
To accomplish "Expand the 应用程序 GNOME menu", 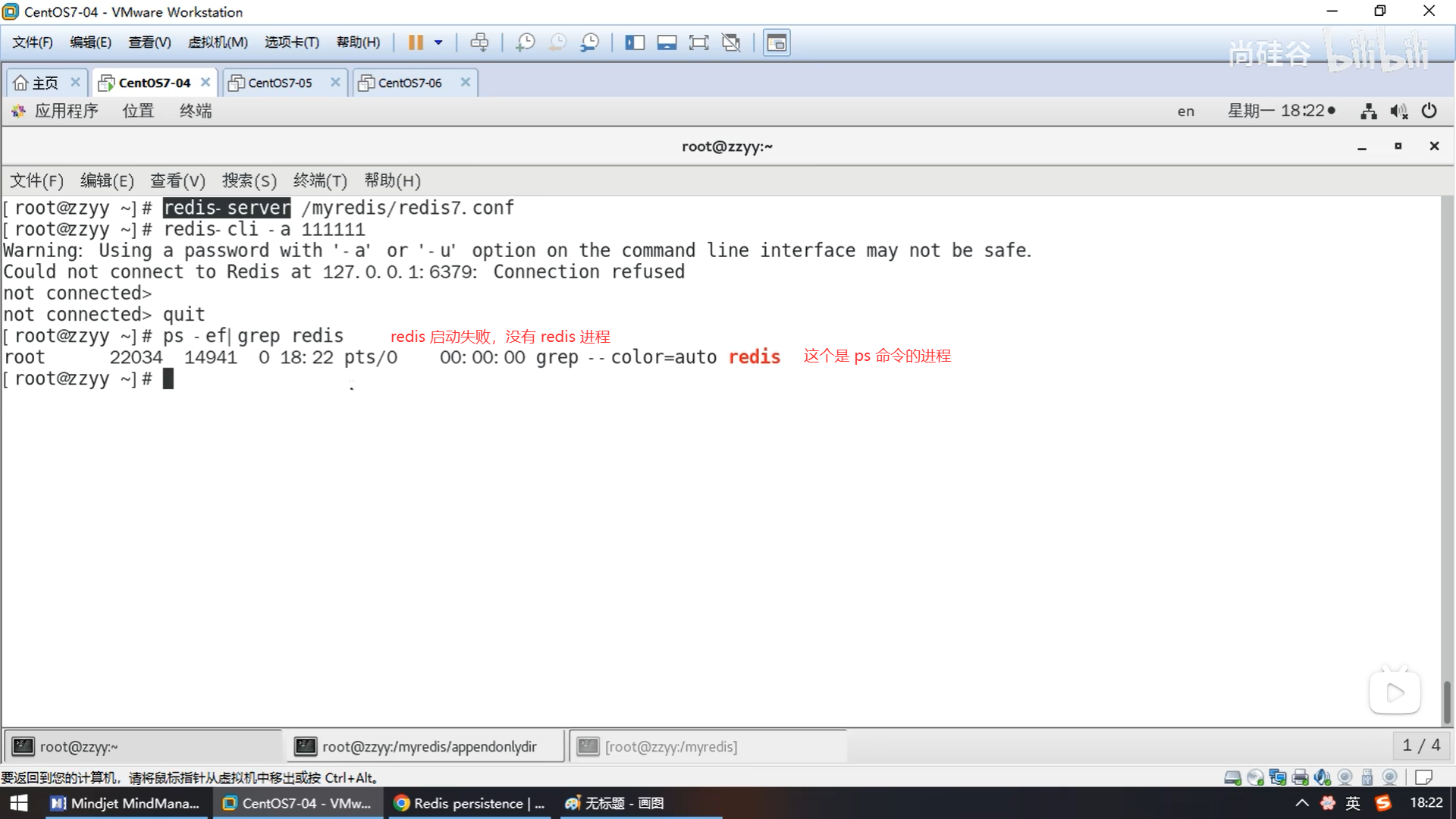I will pyautogui.click(x=65, y=111).
